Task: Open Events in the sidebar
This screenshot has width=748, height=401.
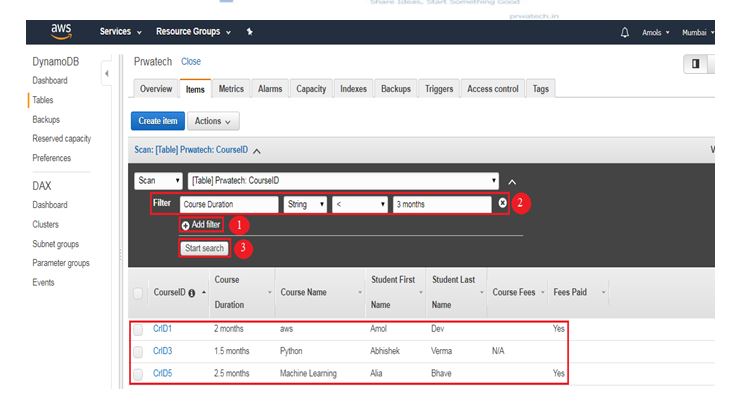Action: tap(43, 283)
